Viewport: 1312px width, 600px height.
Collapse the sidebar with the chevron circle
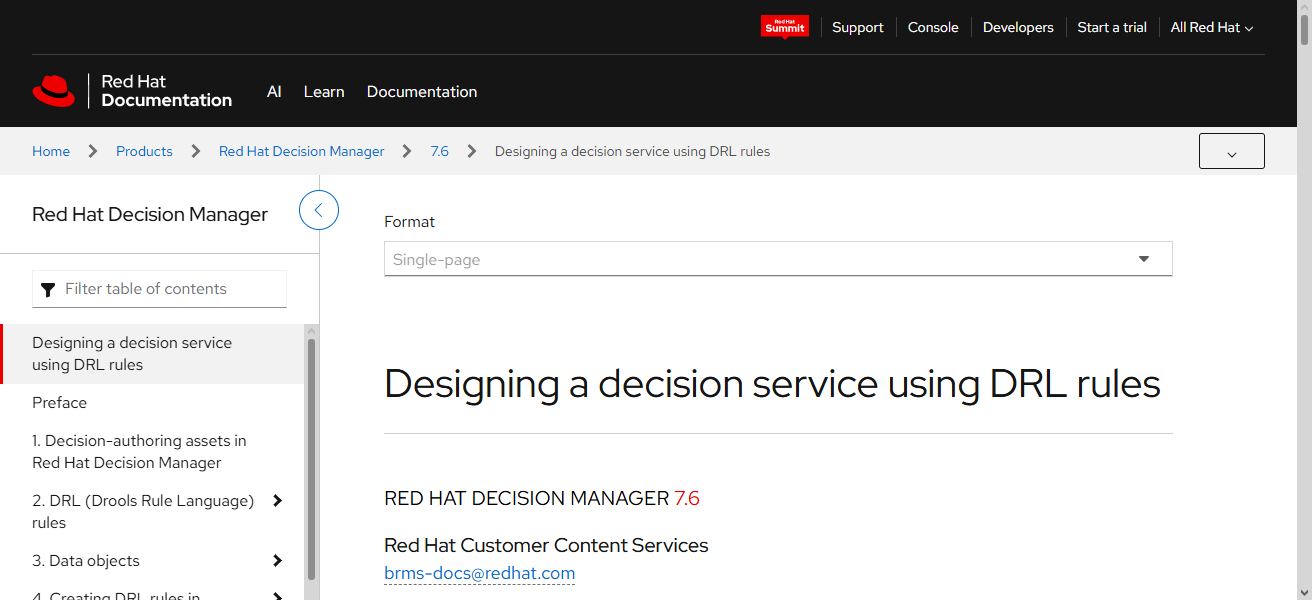tap(318, 210)
